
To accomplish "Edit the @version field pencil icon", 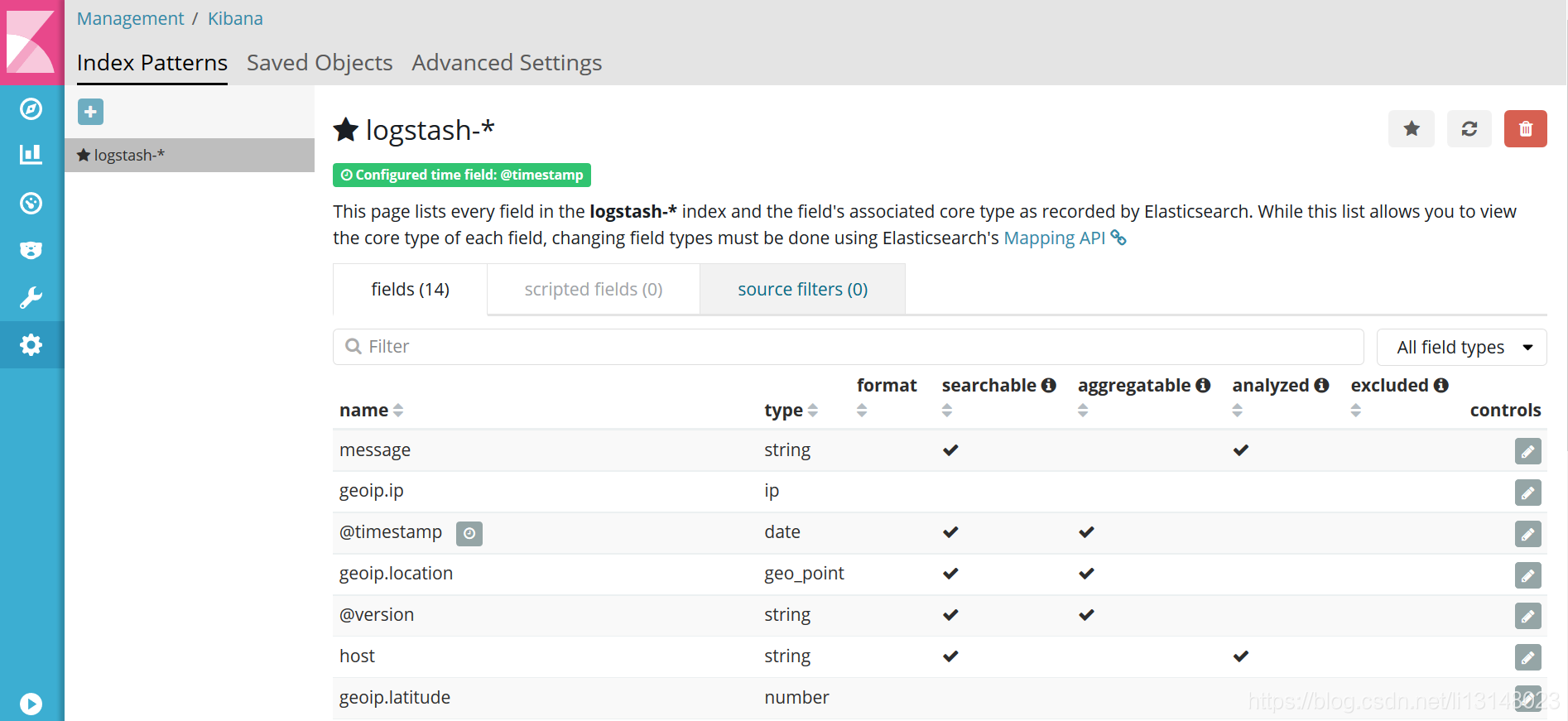I will (1528, 616).
